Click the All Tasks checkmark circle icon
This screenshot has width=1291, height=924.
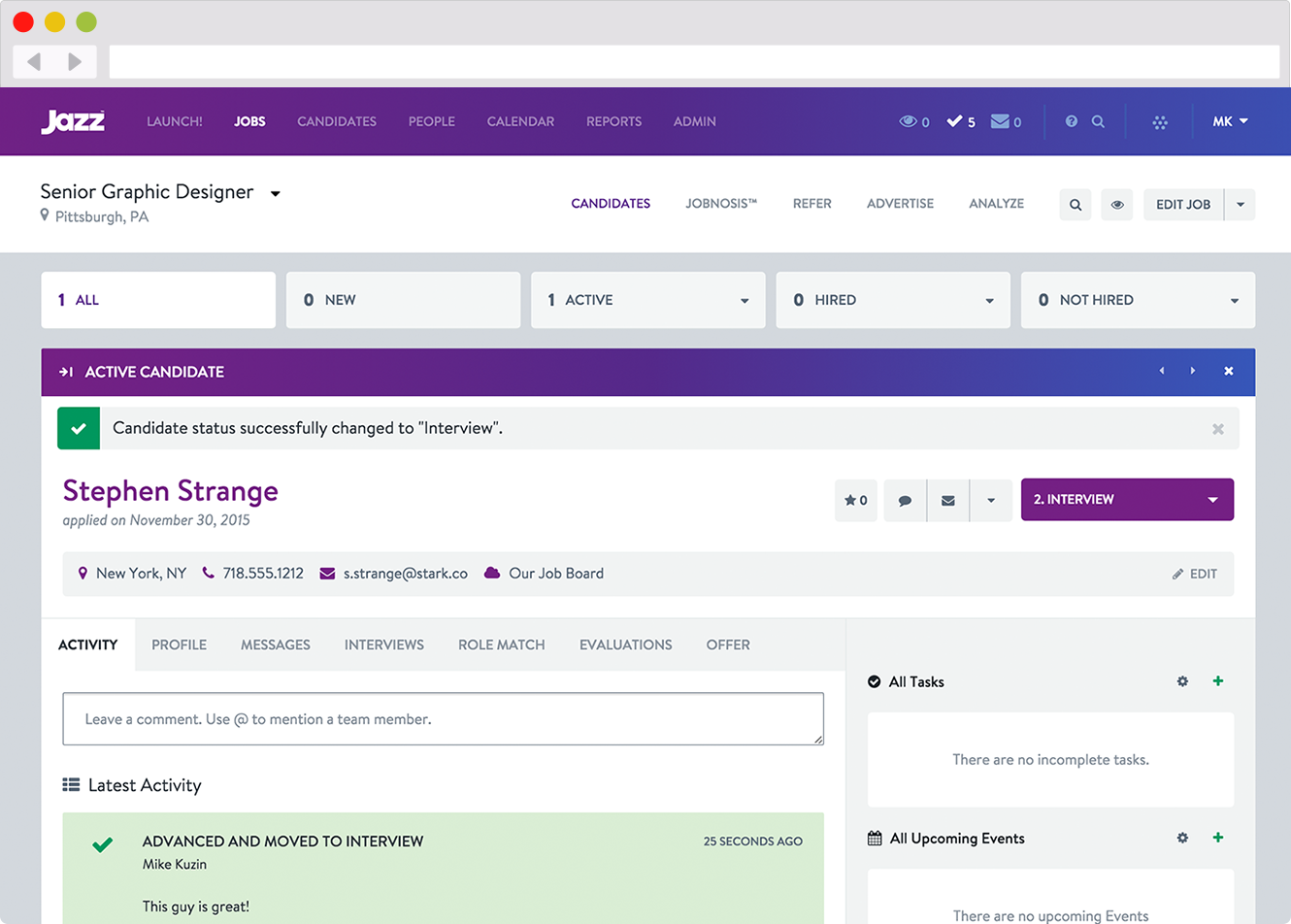point(875,682)
